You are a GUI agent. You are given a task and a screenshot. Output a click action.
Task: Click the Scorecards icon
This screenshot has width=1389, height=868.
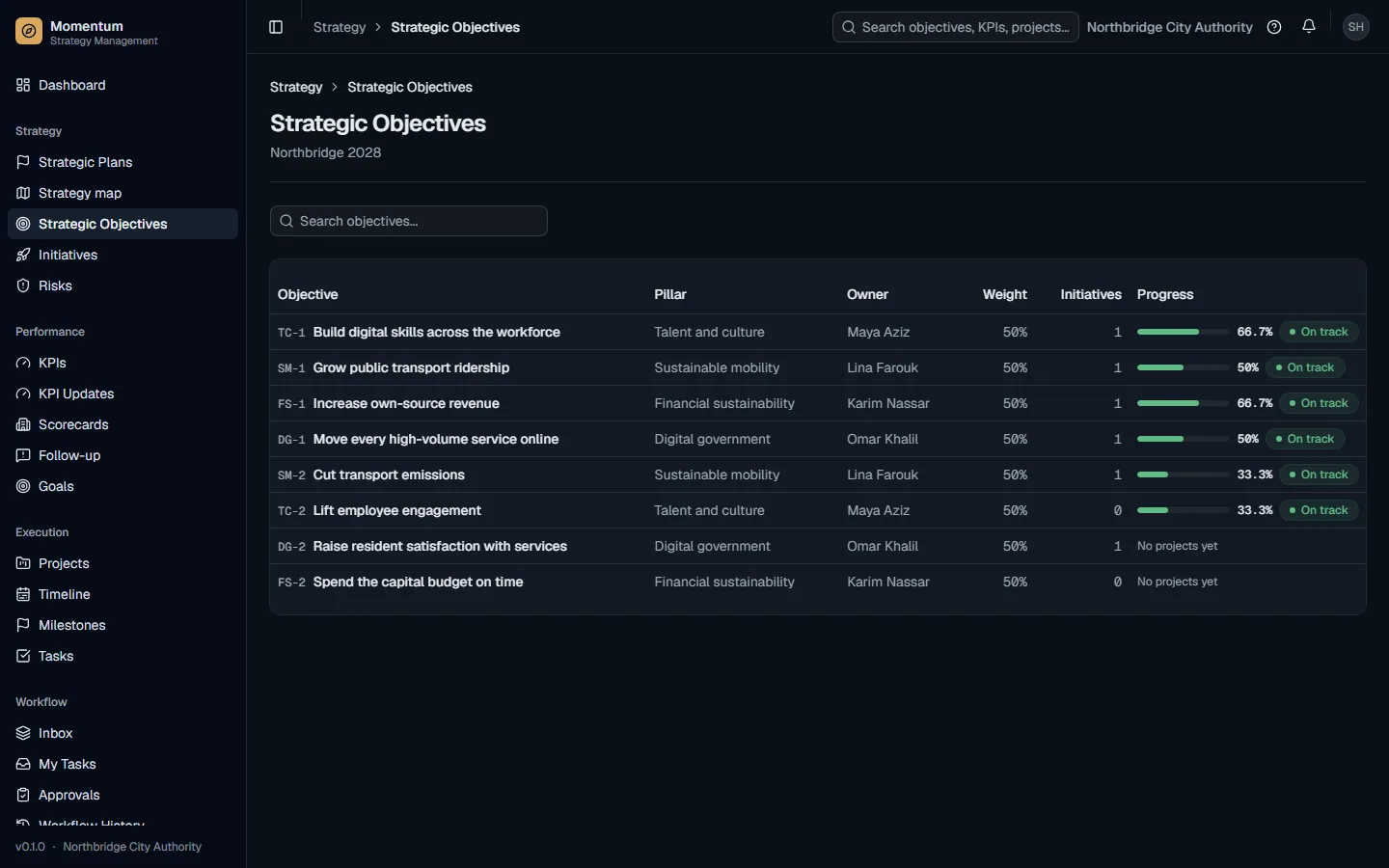[23, 424]
